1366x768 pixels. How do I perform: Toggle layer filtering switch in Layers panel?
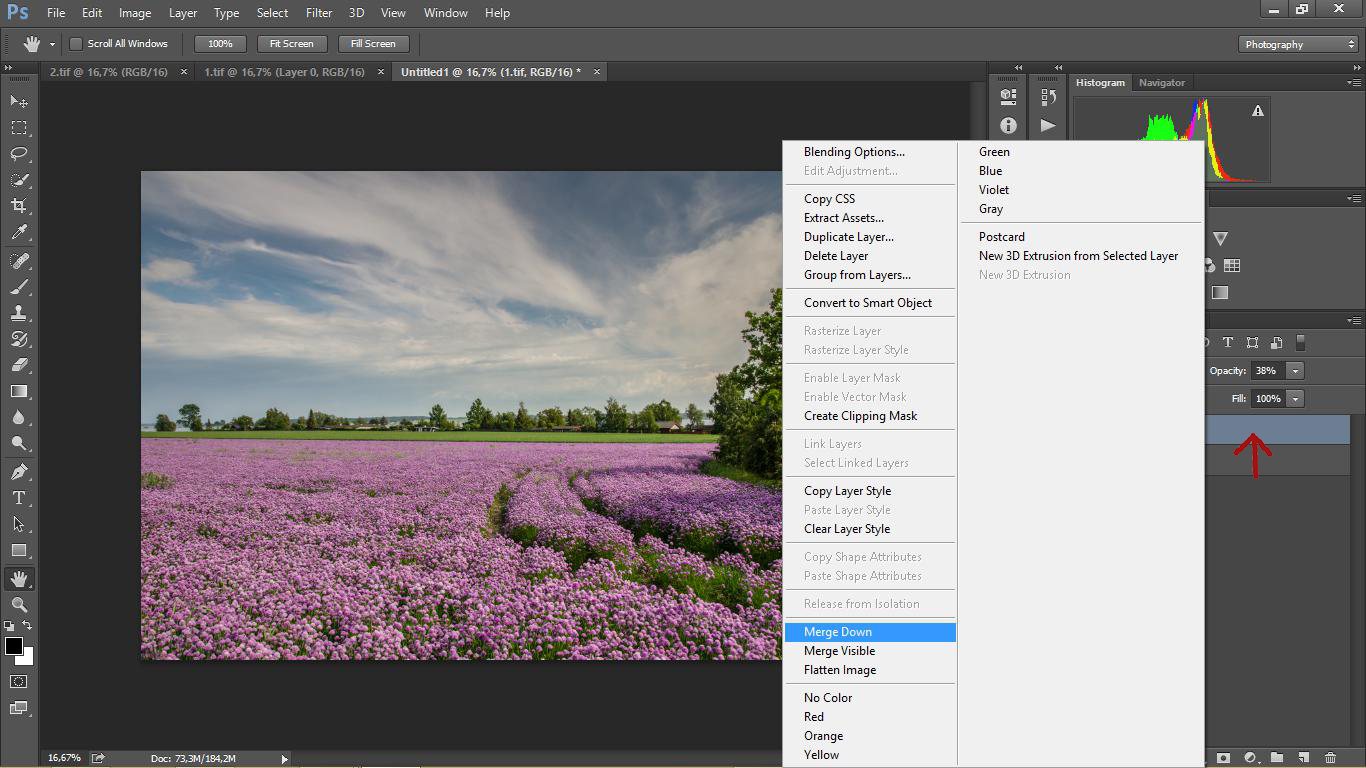point(1300,343)
